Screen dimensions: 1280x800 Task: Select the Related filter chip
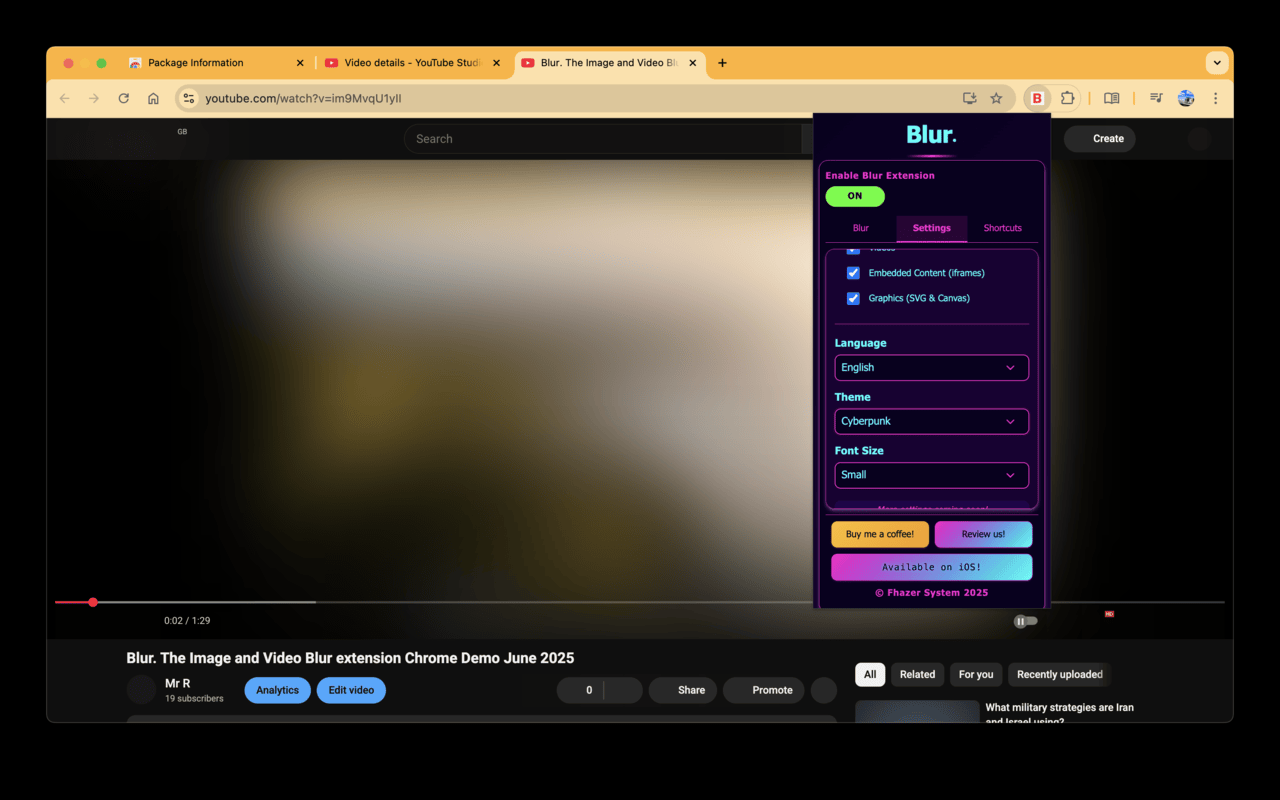[x=917, y=674]
